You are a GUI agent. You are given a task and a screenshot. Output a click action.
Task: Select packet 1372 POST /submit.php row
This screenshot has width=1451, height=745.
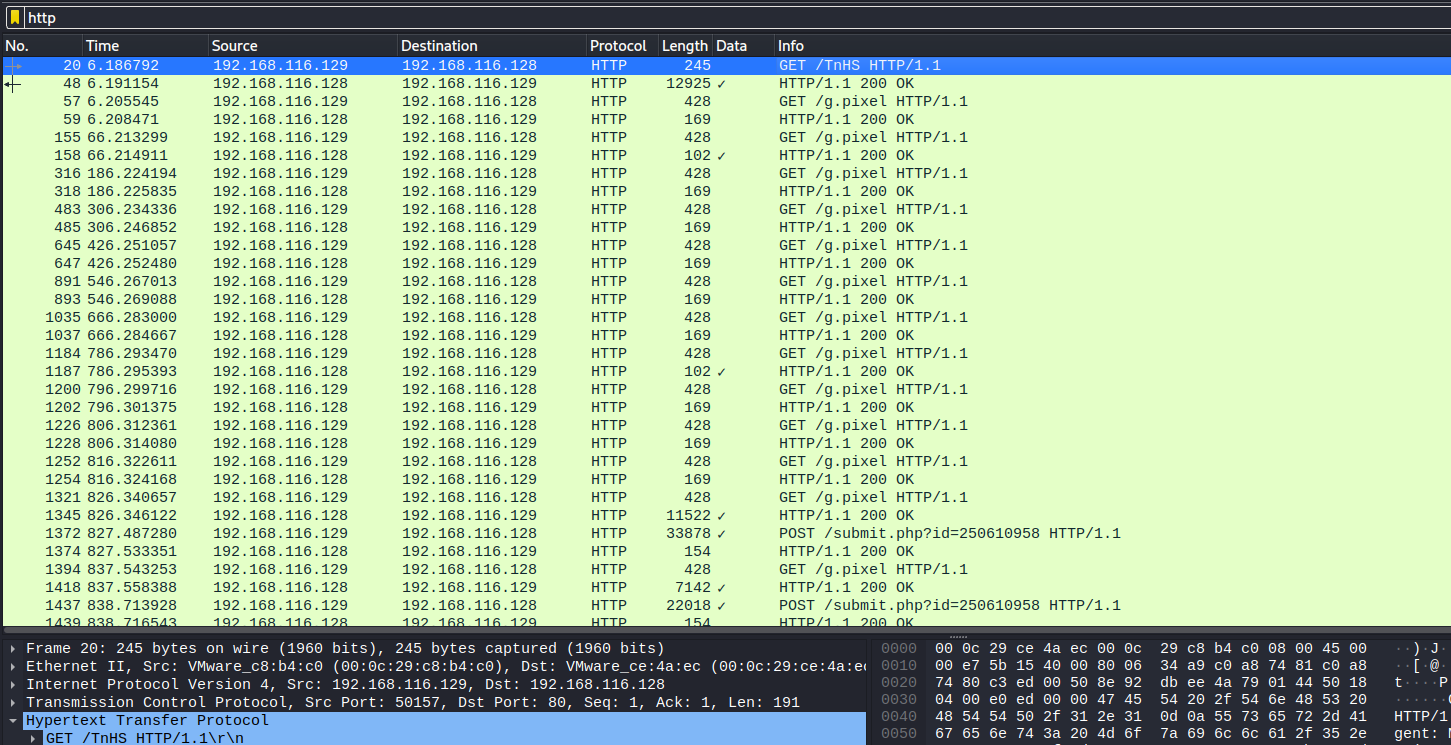coord(600,534)
